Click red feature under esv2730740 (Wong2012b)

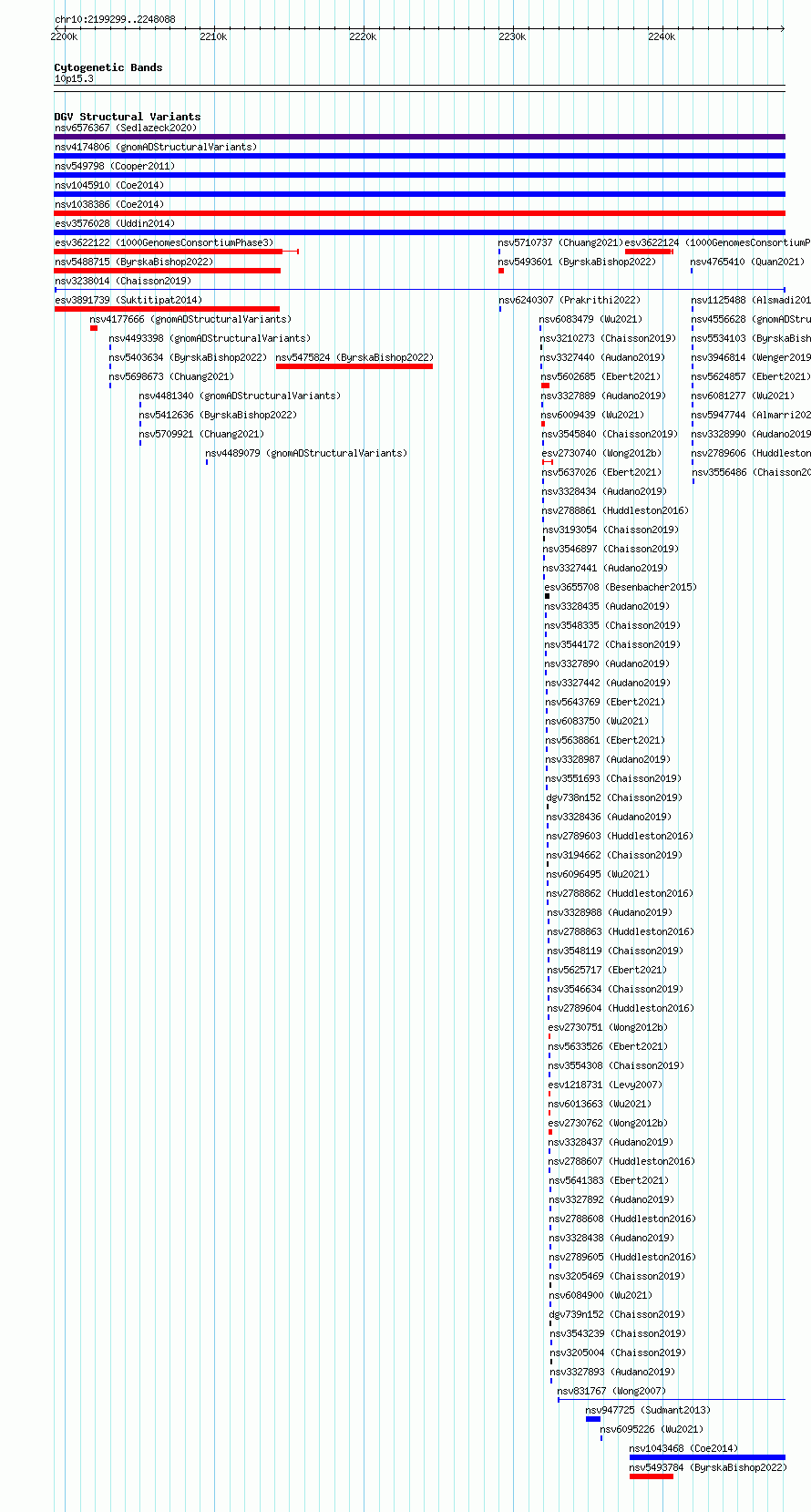click(548, 462)
